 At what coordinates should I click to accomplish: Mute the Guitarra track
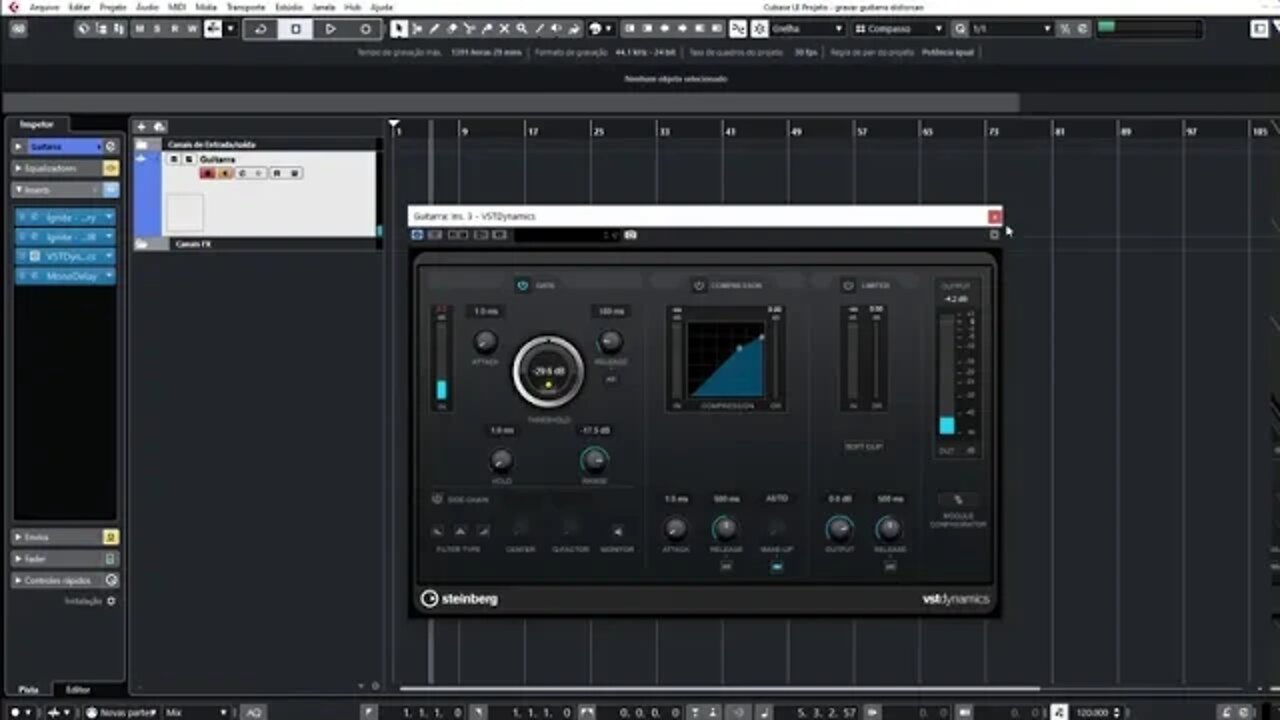pos(174,159)
